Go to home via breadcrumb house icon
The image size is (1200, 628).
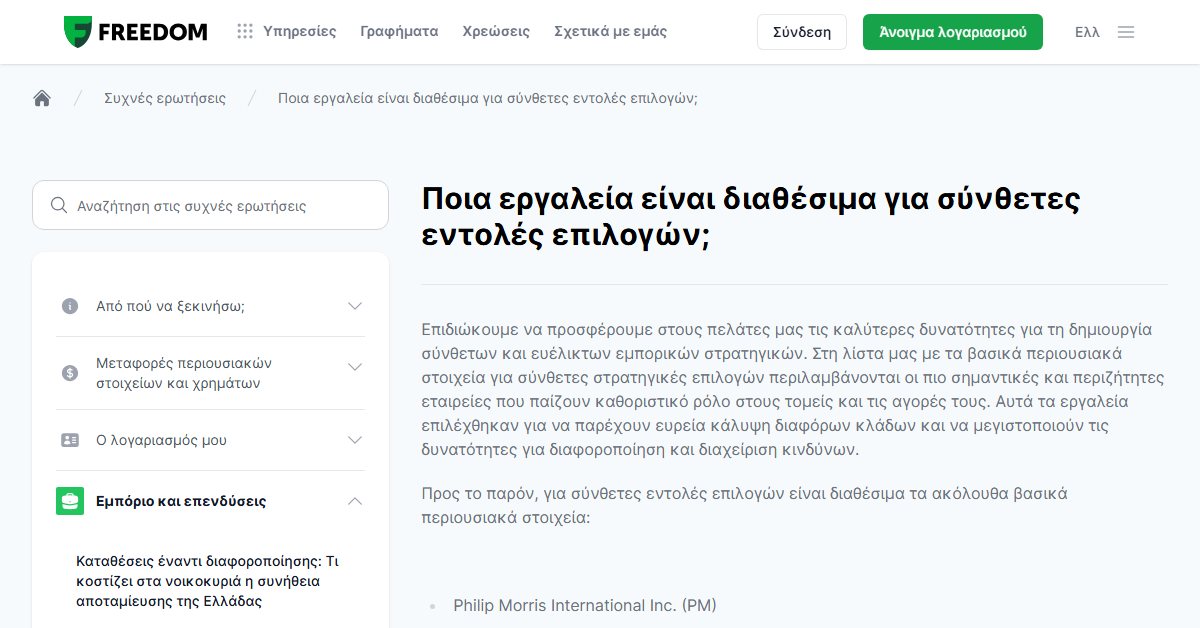42,98
